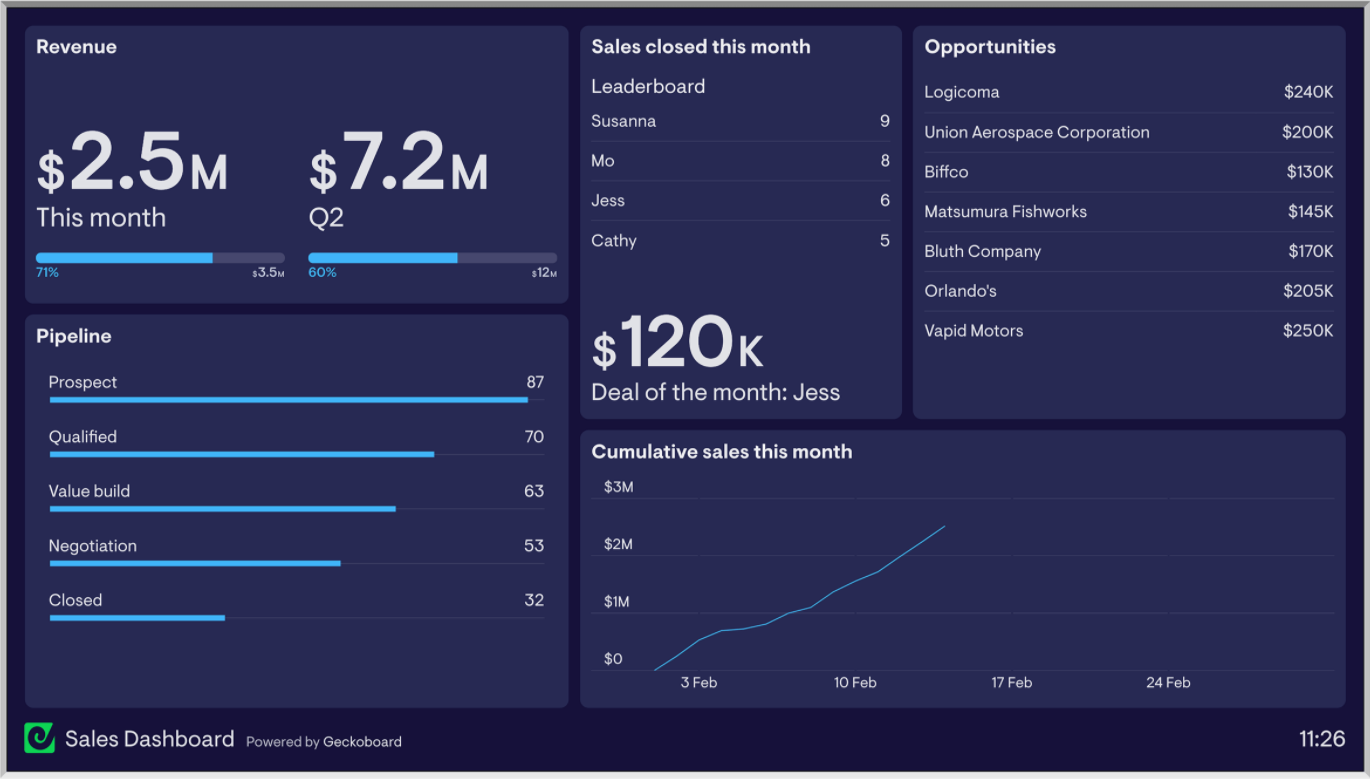Click the $3M axis label
This screenshot has width=1370, height=779.
point(619,487)
